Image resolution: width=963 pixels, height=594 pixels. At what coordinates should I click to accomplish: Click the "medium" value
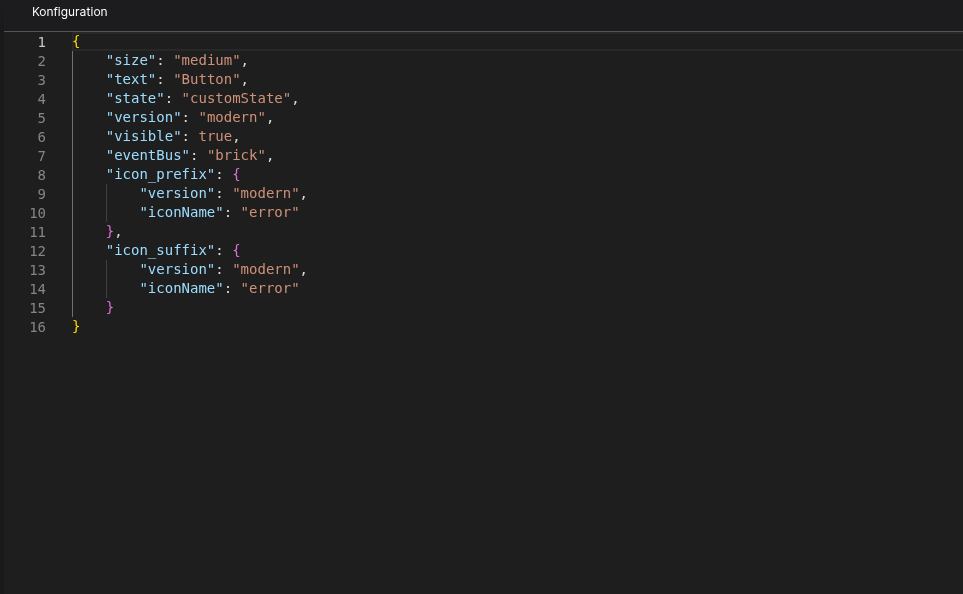[x=207, y=61]
